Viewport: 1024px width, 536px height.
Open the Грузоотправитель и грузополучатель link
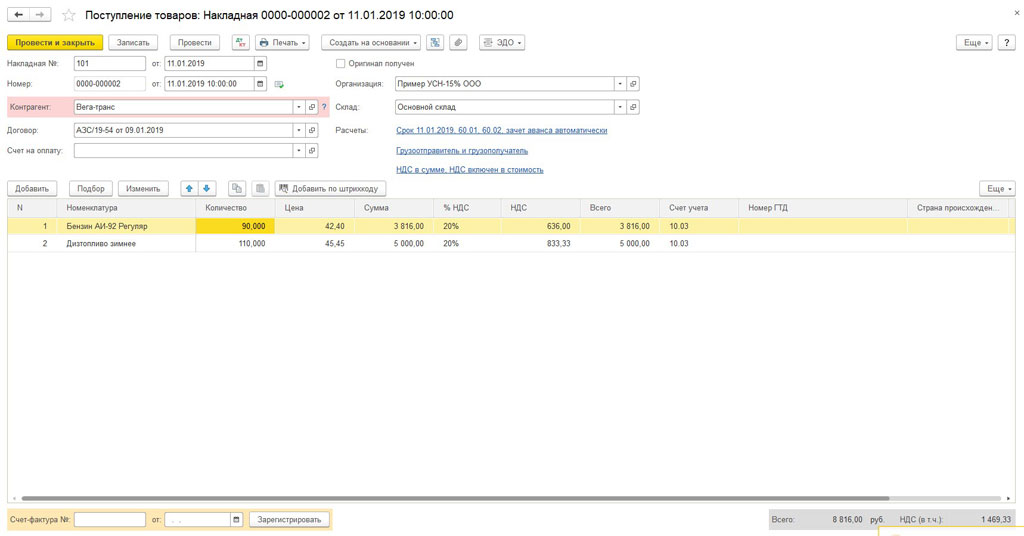(x=462, y=151)
